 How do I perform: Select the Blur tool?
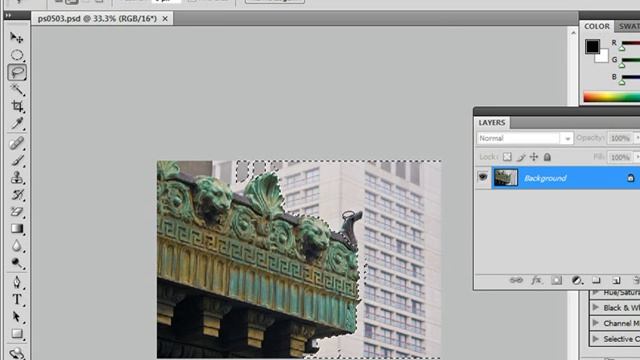point(17,246)
